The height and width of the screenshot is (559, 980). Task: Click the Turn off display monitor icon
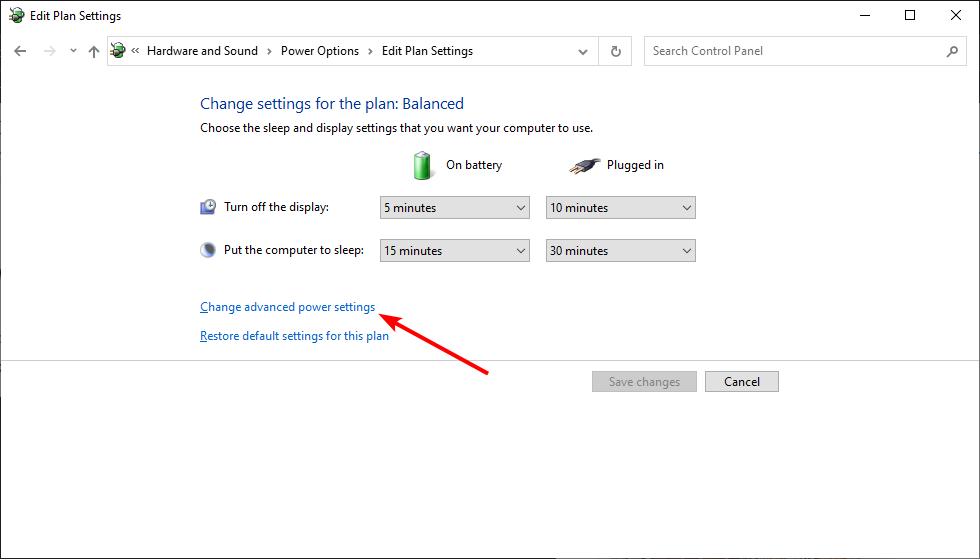point(208,207)
